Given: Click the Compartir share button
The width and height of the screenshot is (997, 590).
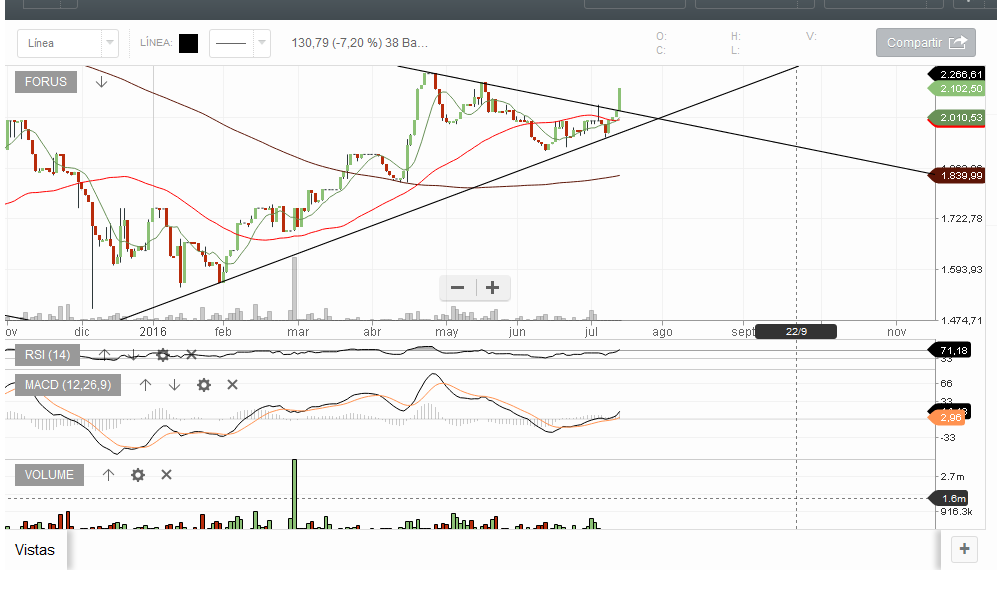Looking at the screenshot, I should coord(925,43).
